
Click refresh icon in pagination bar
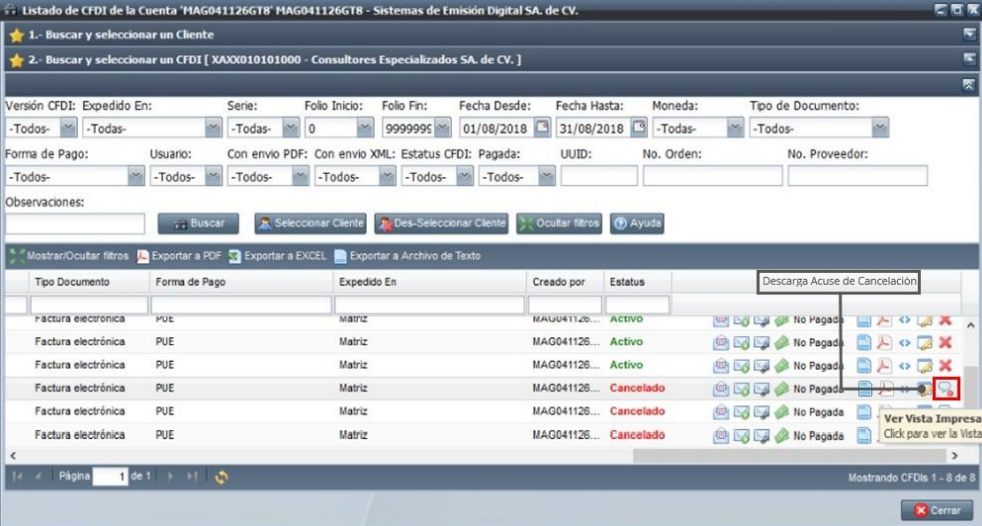(221, 478)
